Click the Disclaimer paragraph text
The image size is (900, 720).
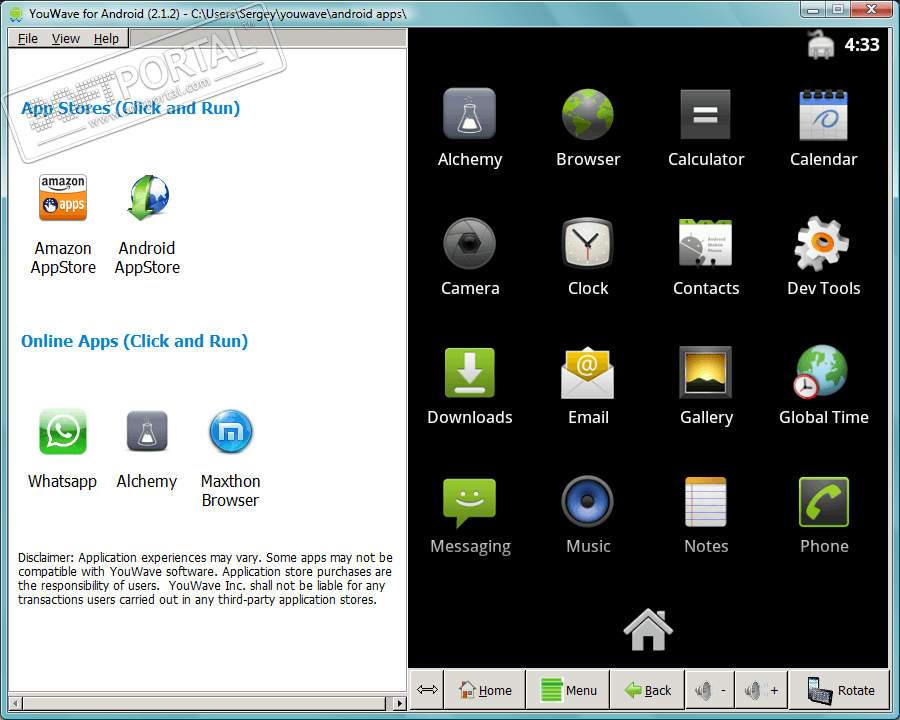point(205,579)
